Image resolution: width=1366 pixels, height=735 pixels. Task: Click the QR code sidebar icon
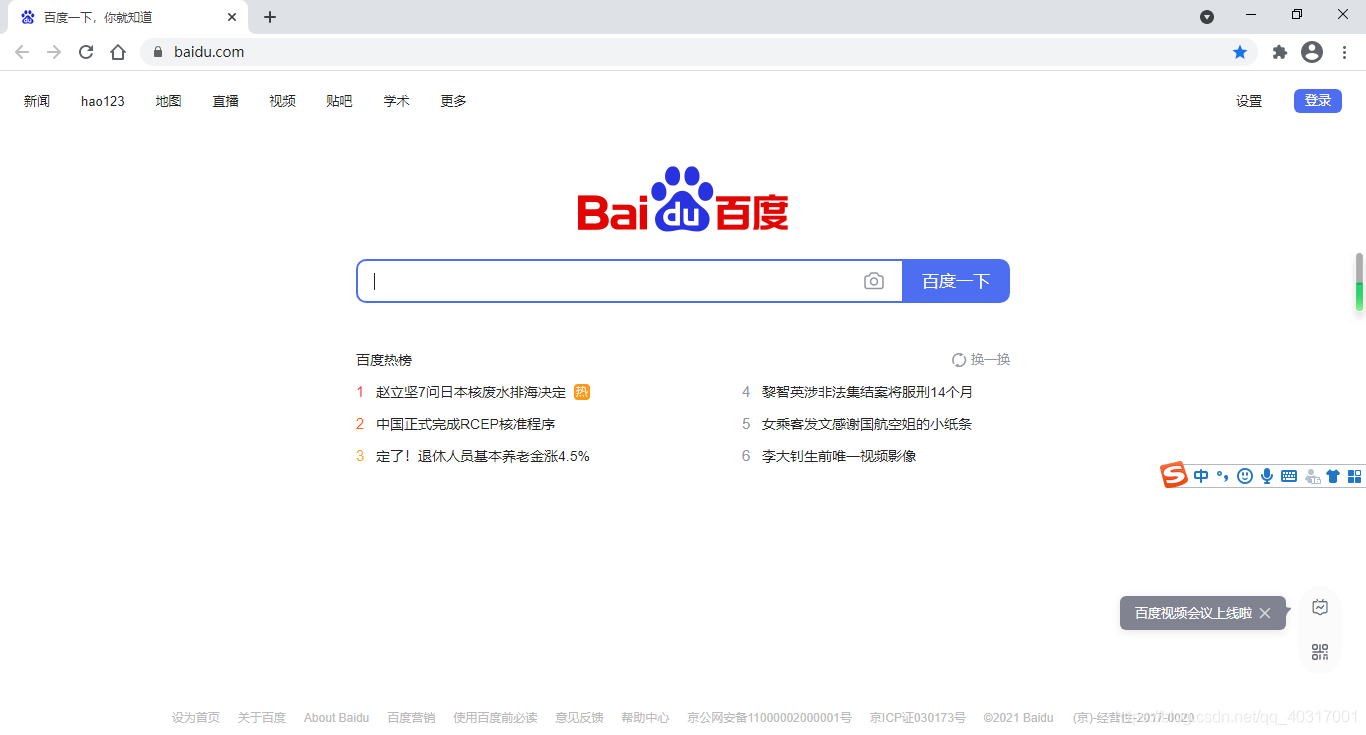coord(1320,653)
